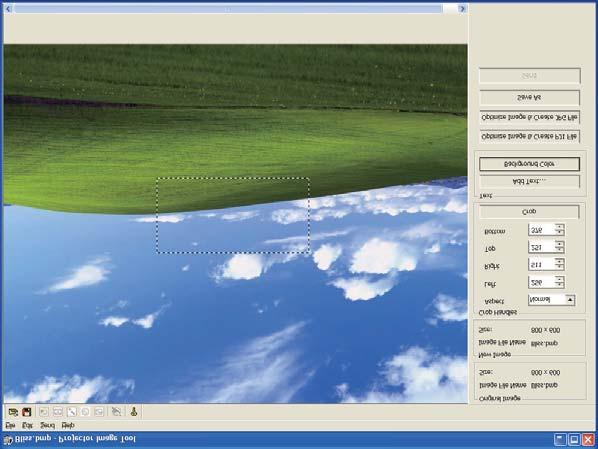Click the Aspect label
Viewport: 598px width, 449px height.
(494, 301)
